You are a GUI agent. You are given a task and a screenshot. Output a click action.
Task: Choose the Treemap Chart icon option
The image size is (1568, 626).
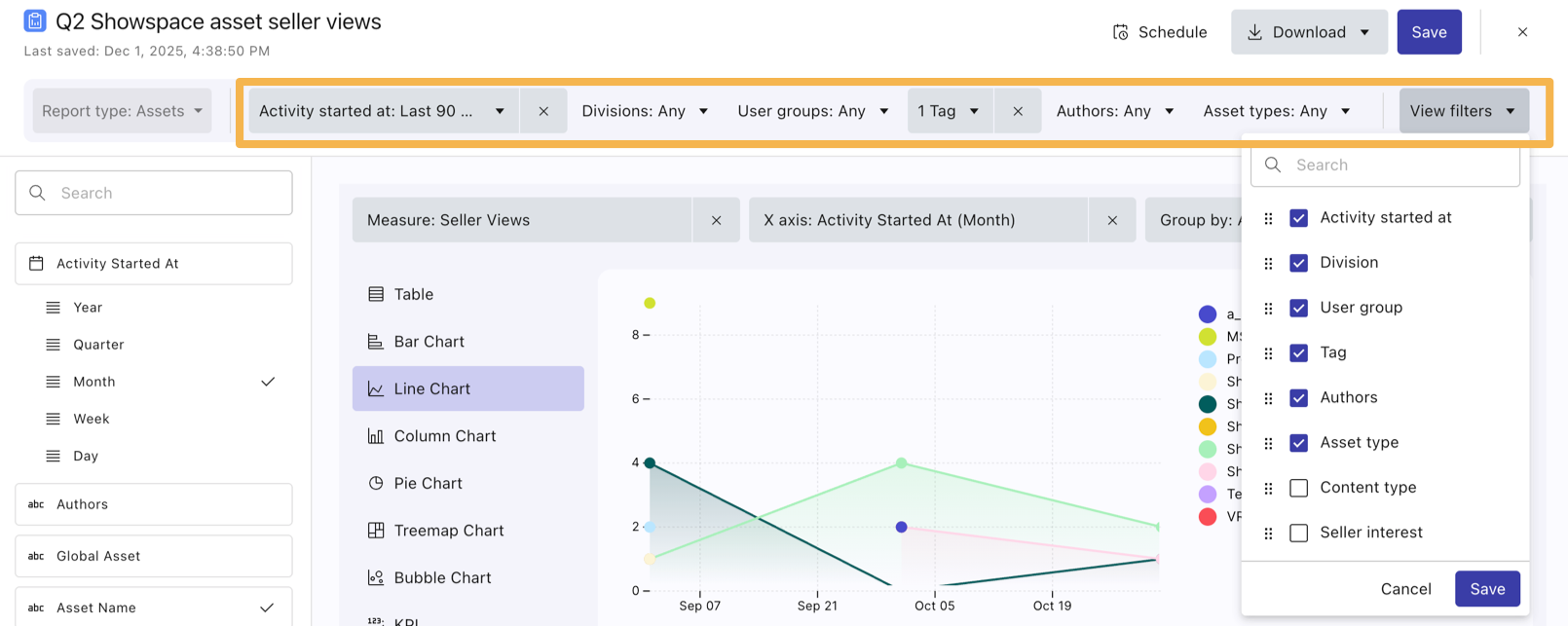point(375,531)
